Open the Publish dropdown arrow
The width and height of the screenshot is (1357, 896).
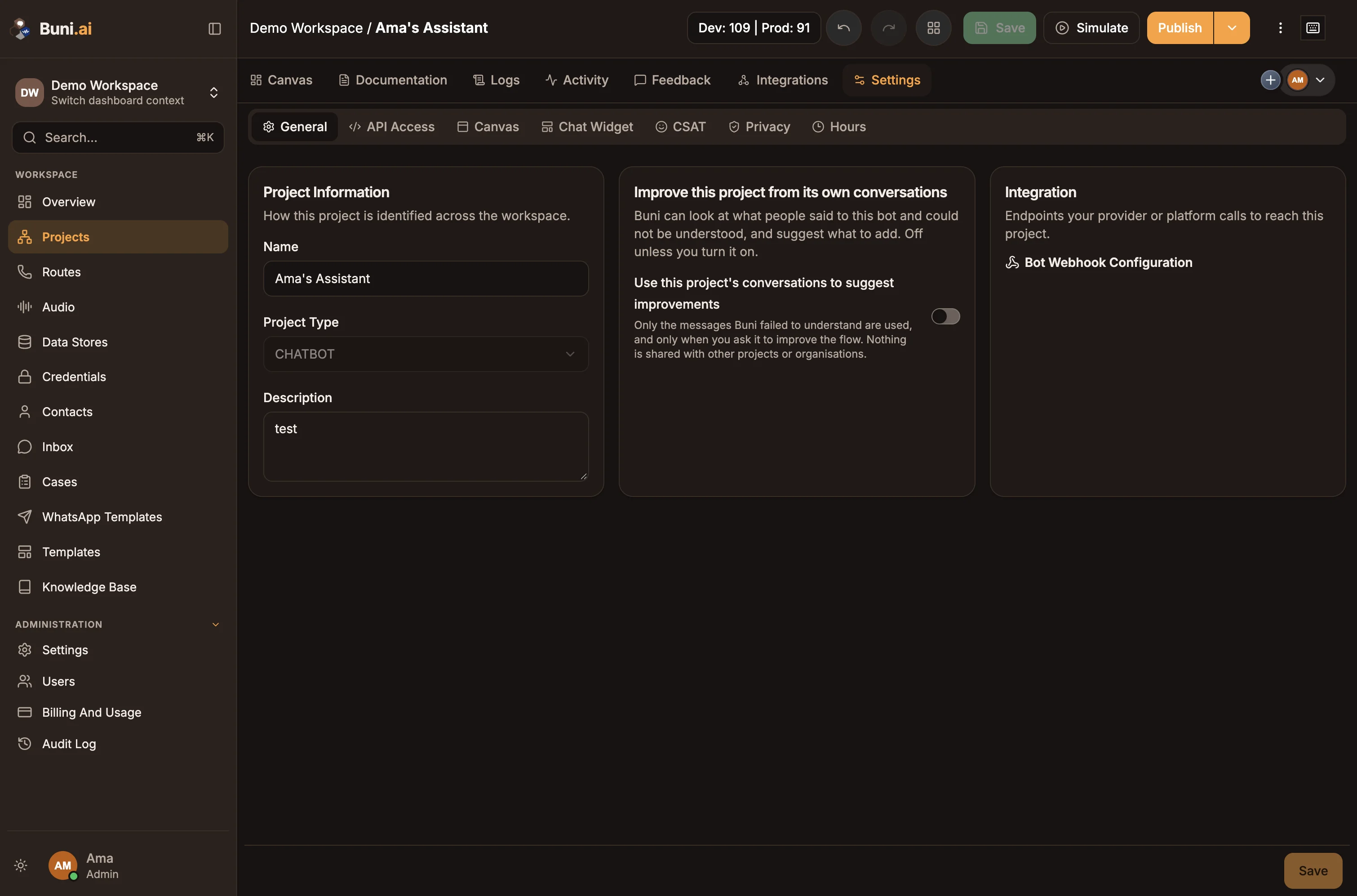coord(1231,28)
